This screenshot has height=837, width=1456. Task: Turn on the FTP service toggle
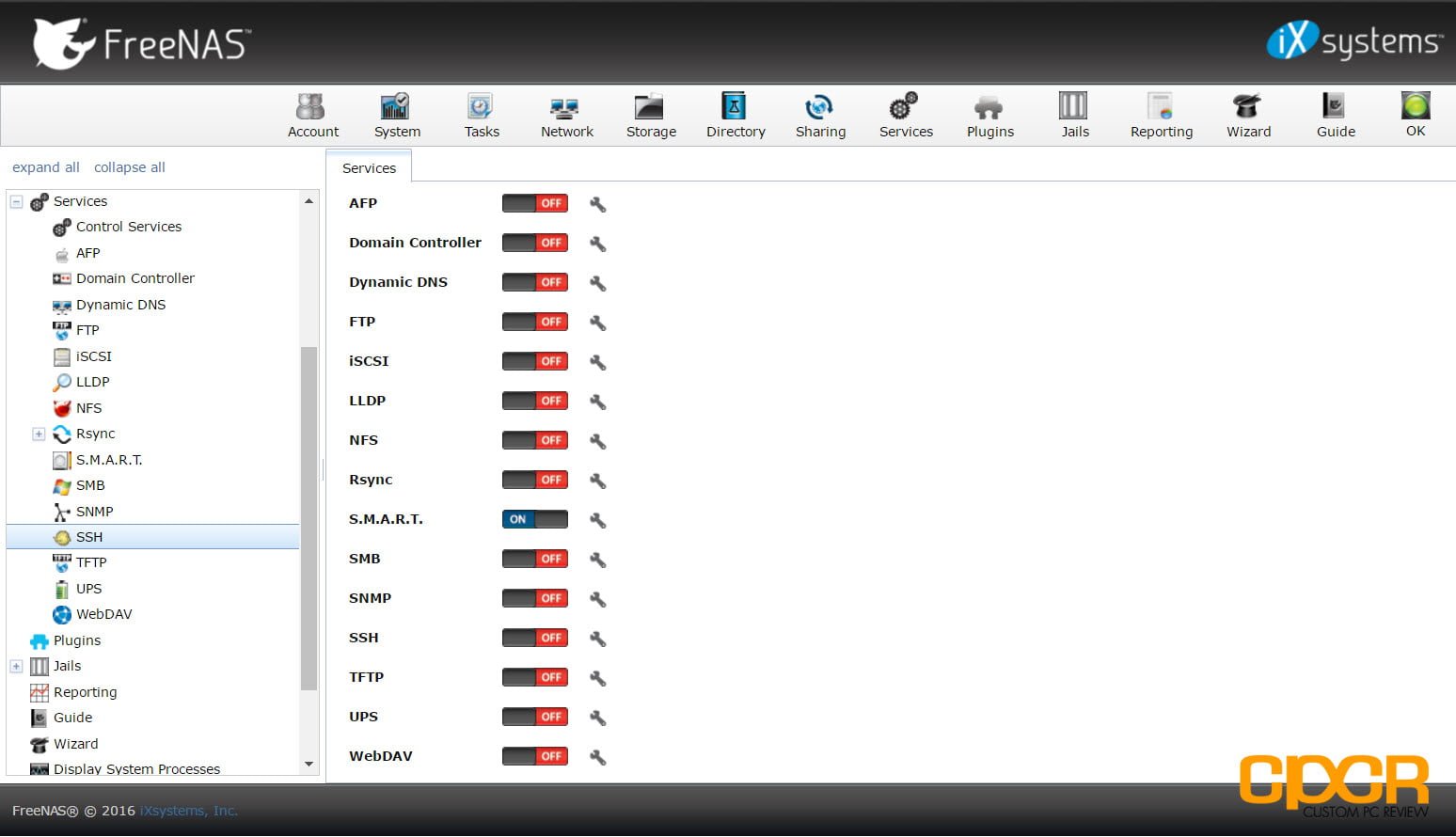click(x=535, y=322)
